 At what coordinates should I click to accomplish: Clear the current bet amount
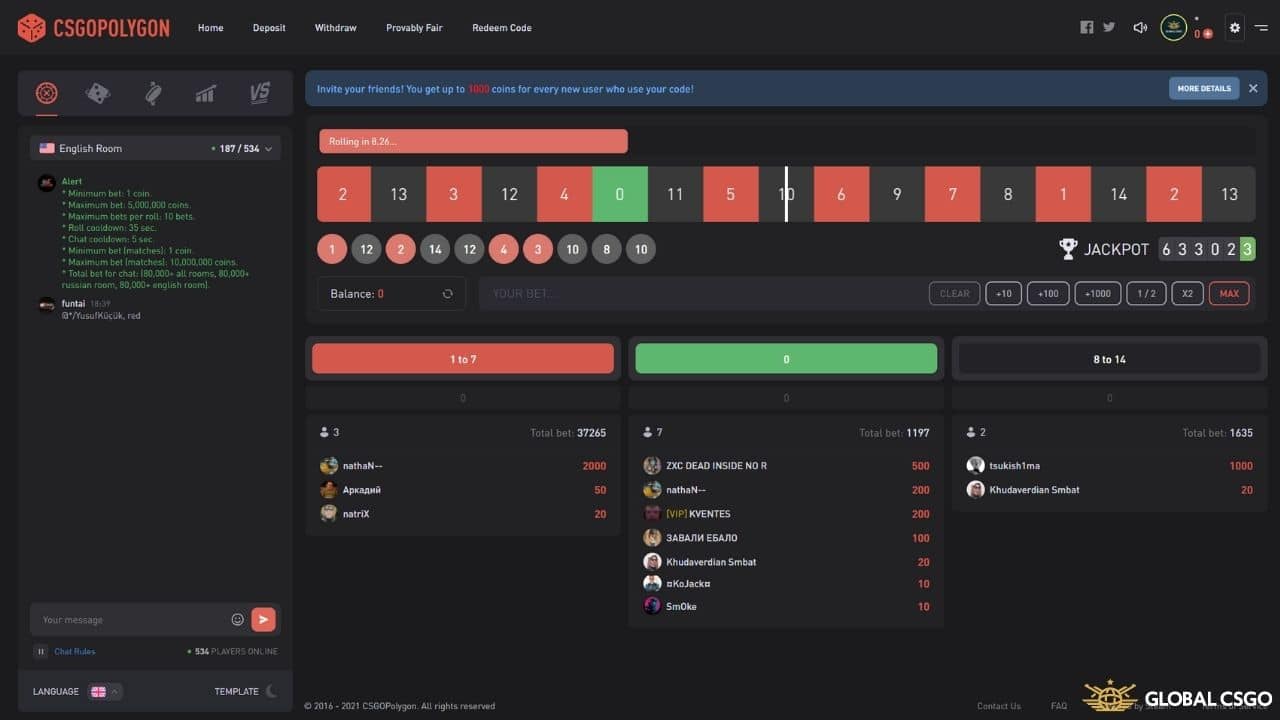[955, 294]
